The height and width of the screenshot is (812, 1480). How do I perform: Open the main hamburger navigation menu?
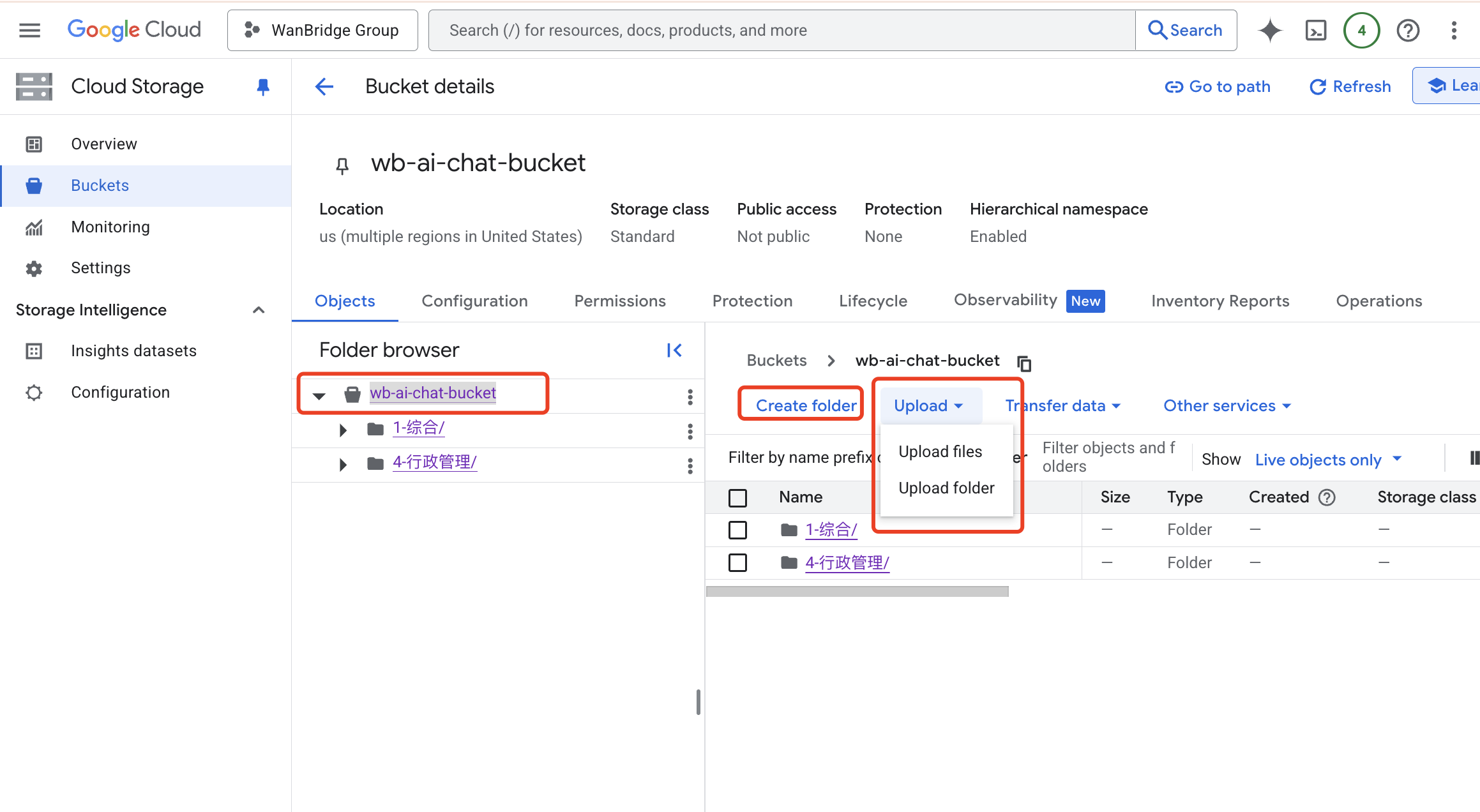29,30
